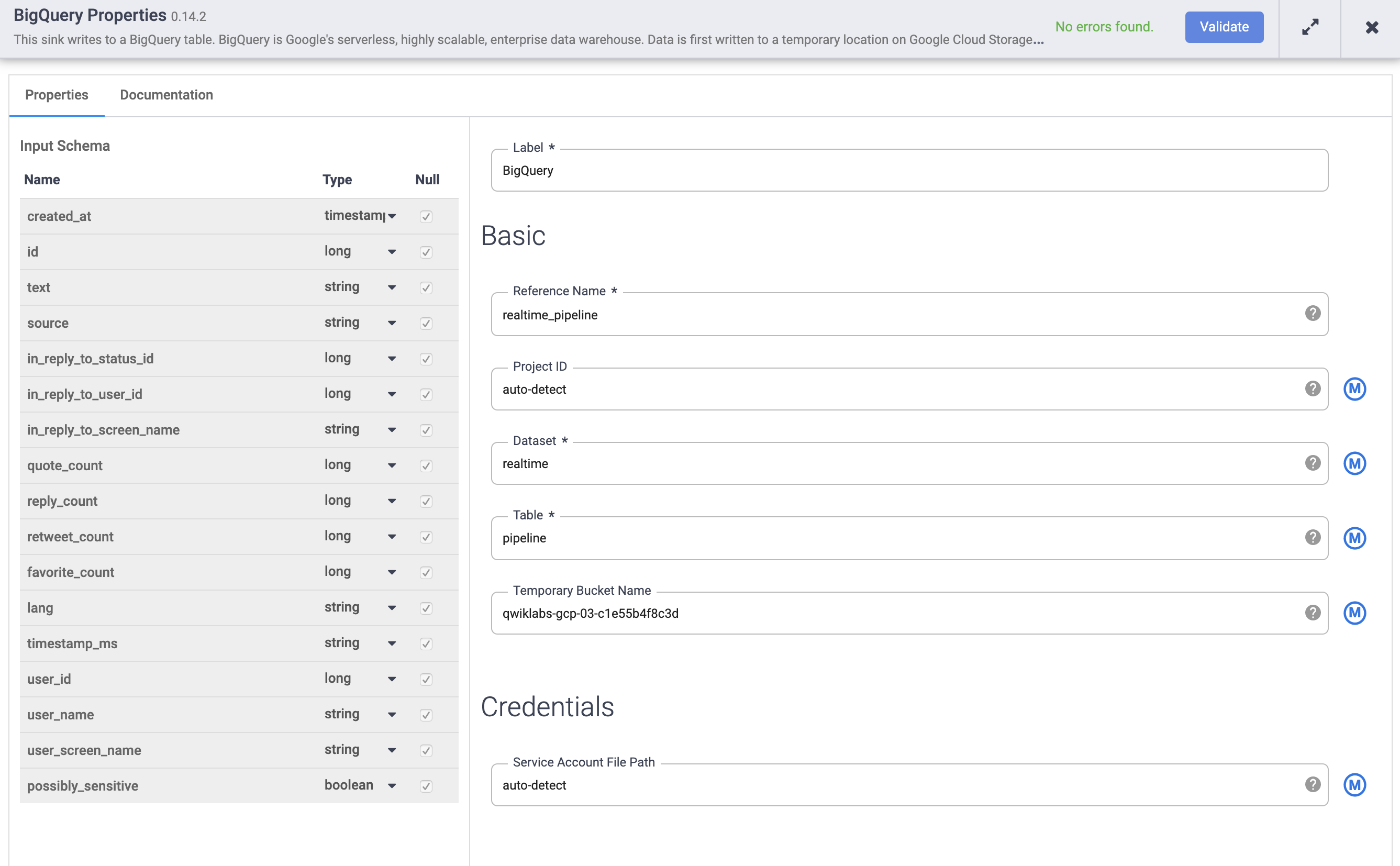Click macro M button next to Project ID
This screenshot has width=1400, height=866.
tap(1355, 389)
